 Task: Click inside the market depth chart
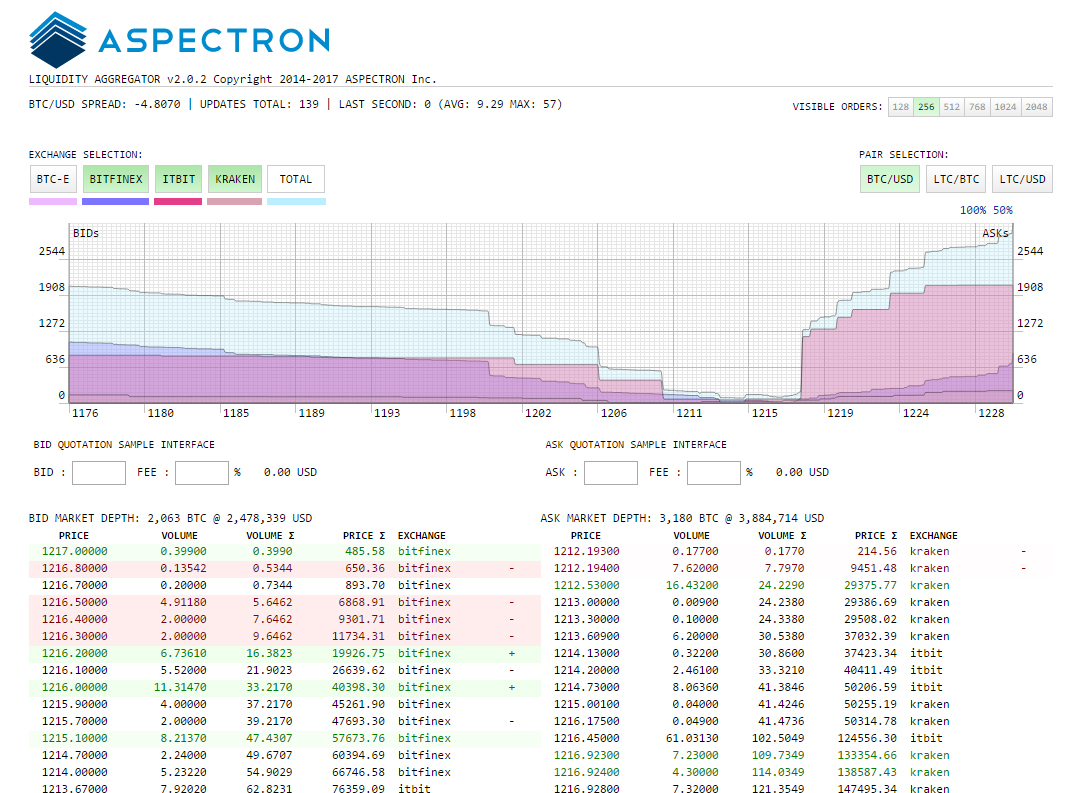click(541, 313)
